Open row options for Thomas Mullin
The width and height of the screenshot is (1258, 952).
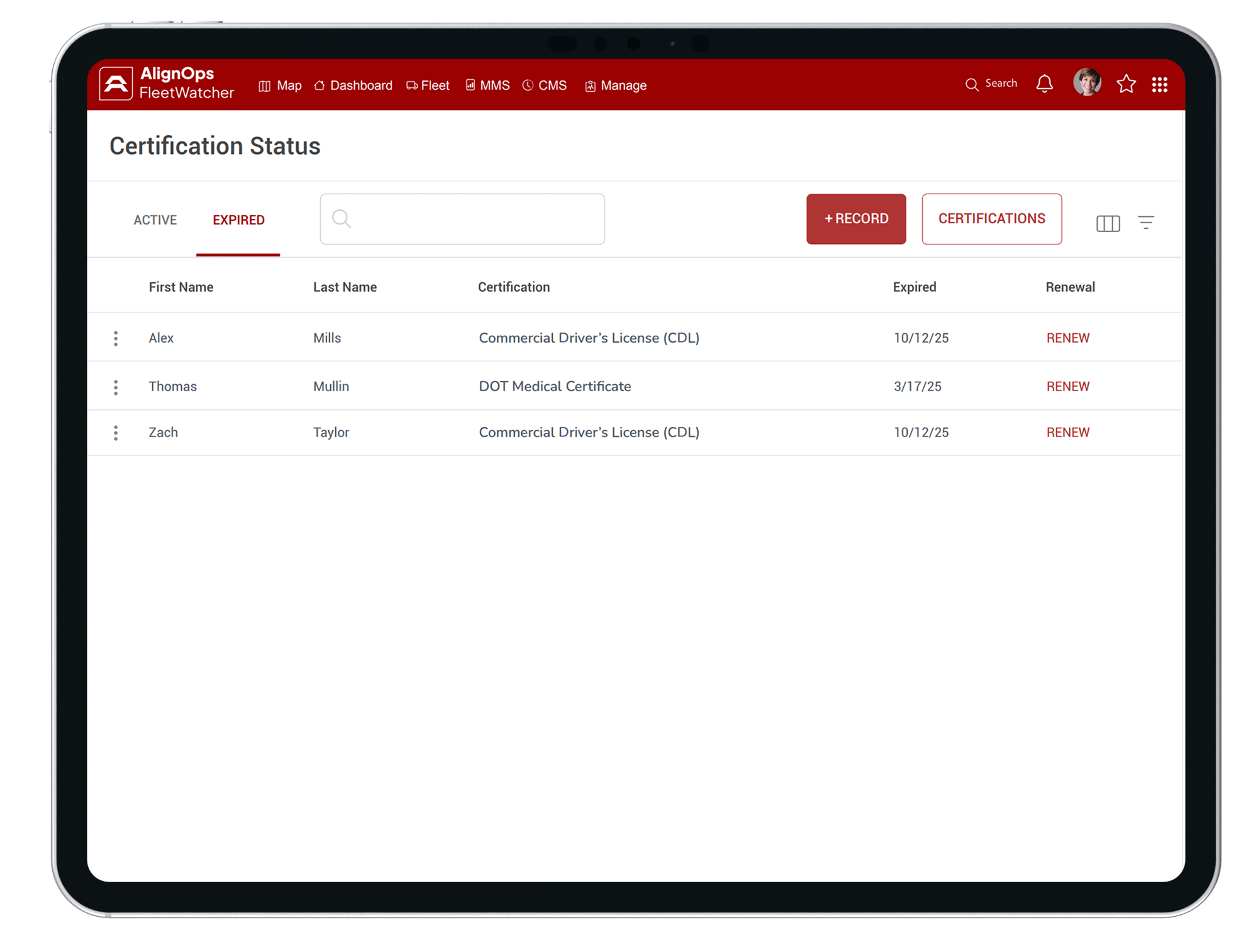[x=116, y=387]
